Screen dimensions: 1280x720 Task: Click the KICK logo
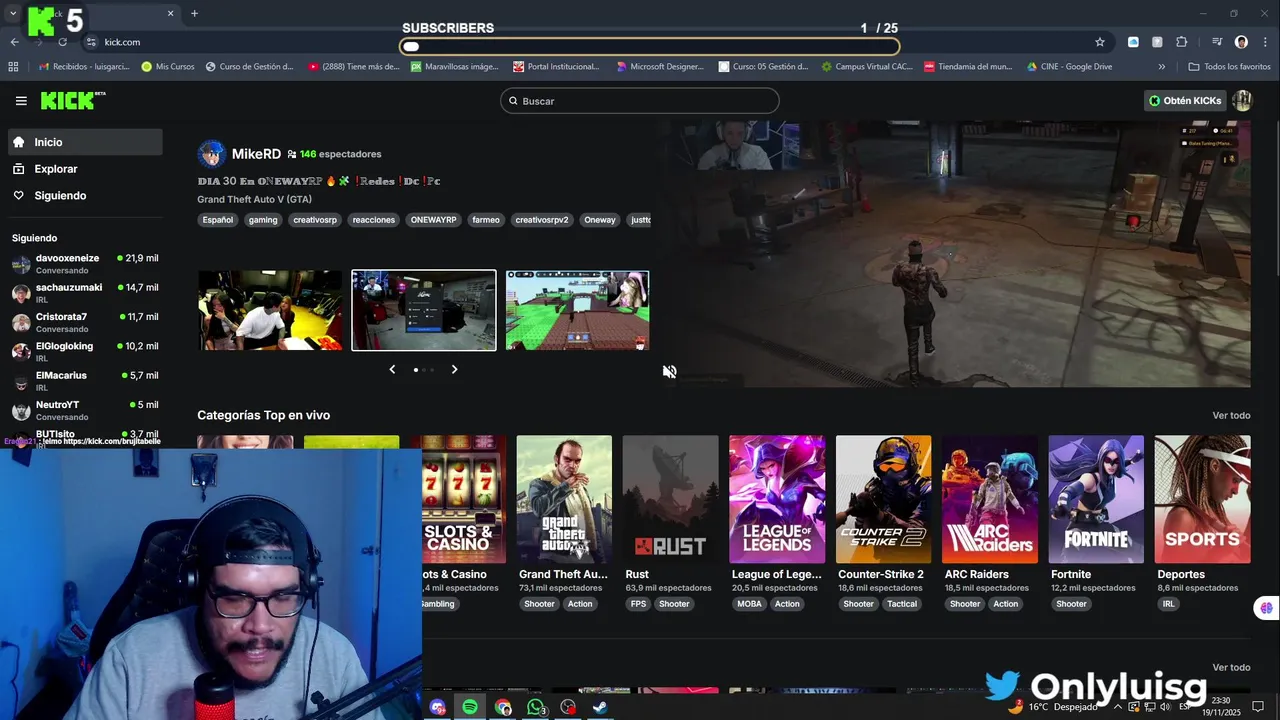tap(73, 100)
